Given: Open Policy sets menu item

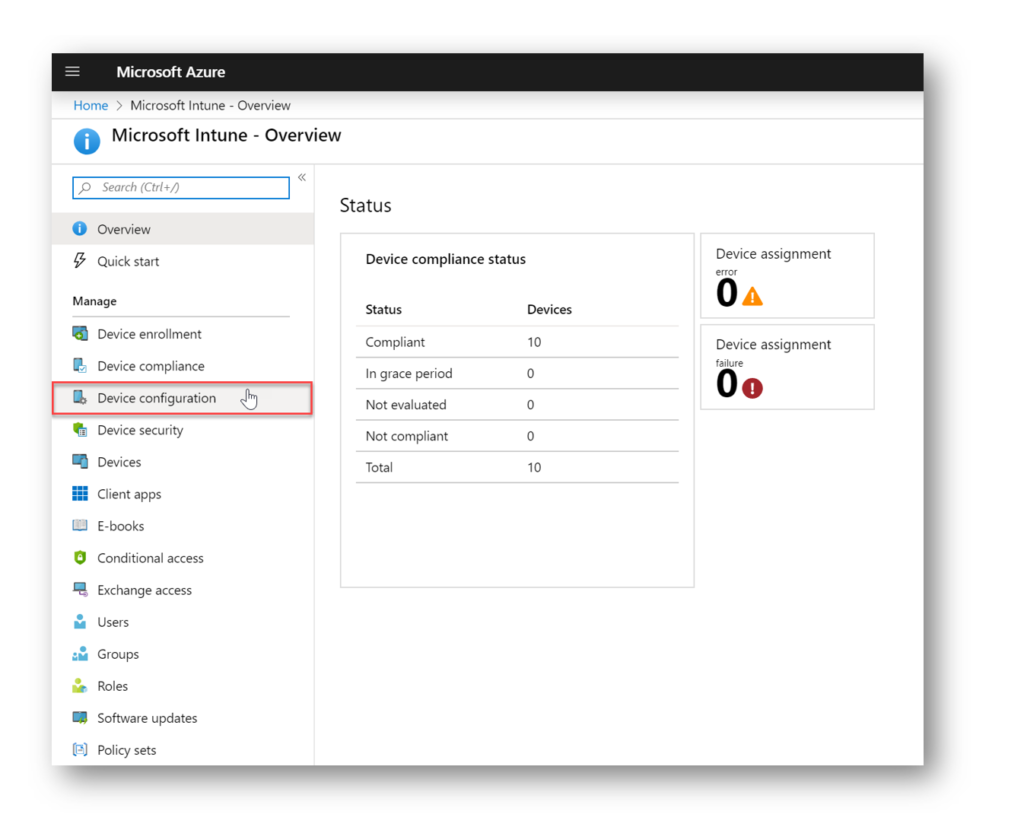Looking at the screenshot, I should (x=183, y=749).
